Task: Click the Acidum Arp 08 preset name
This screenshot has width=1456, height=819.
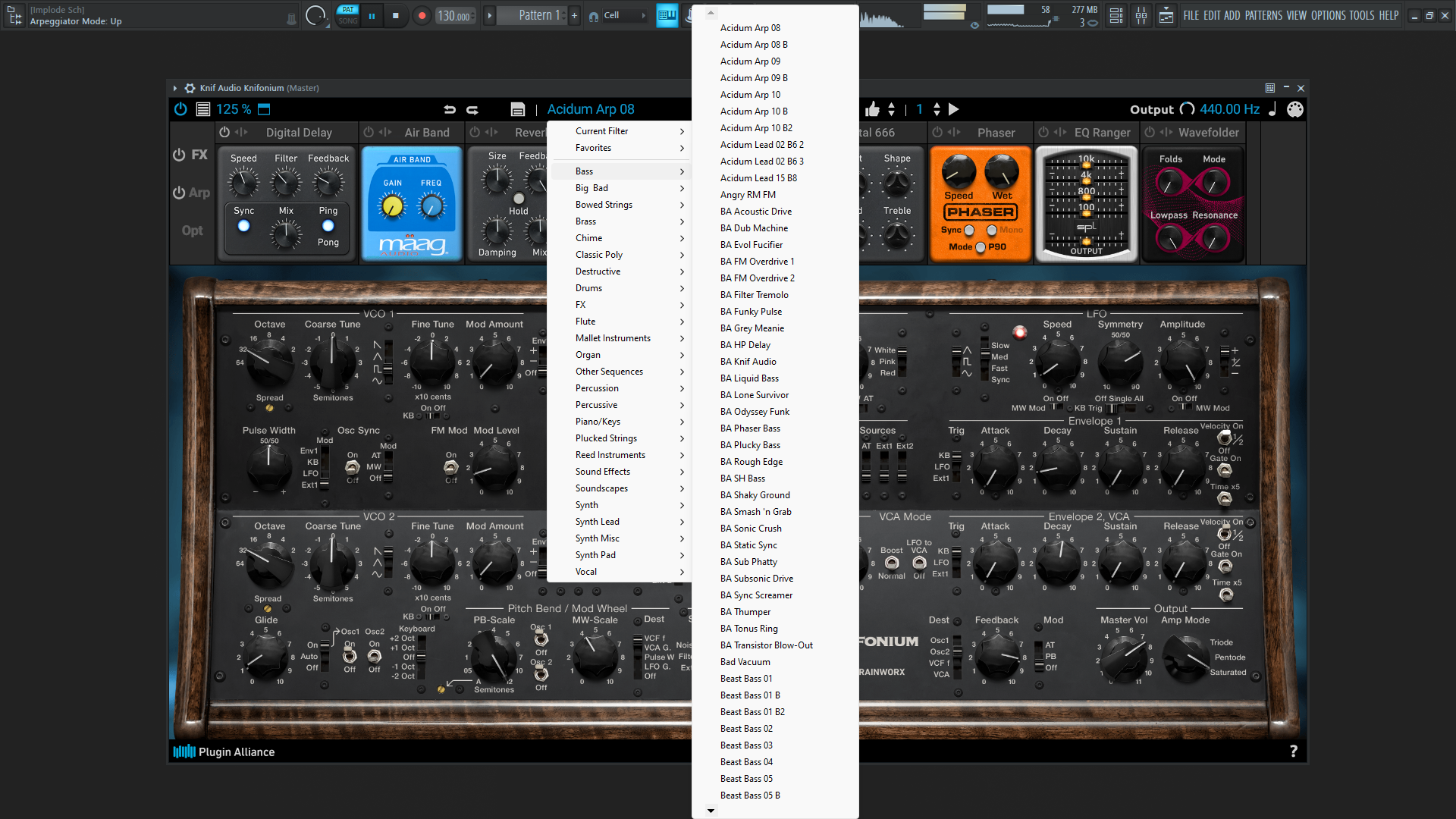Action: (x=591, y=109)
